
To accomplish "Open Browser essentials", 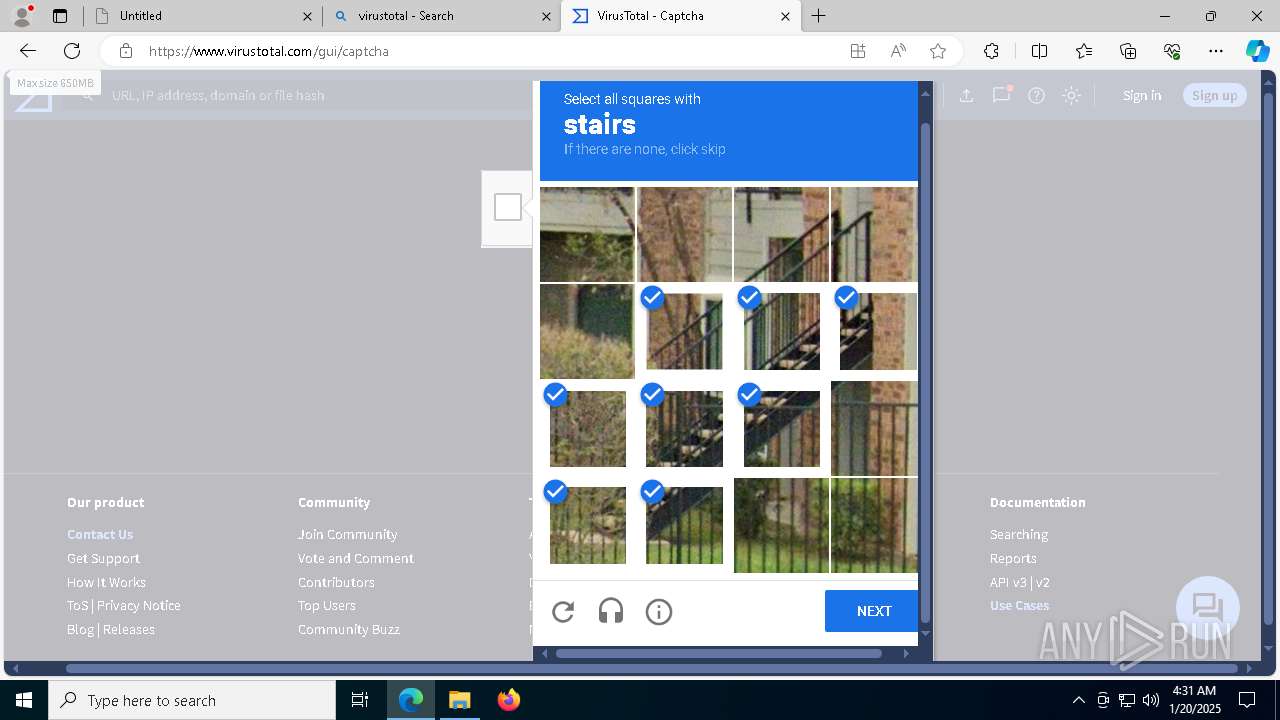I will coord(1172,51).
